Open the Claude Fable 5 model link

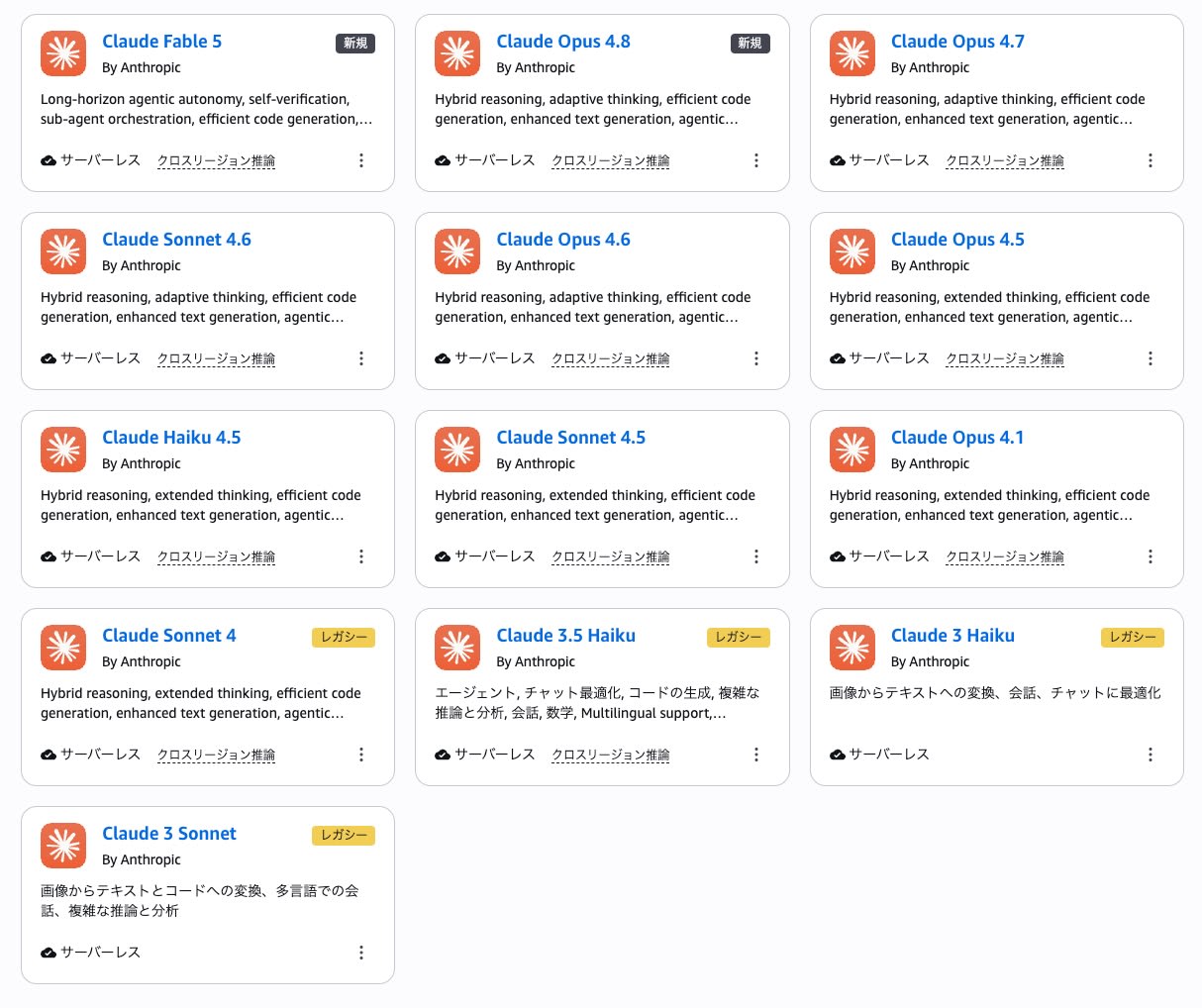tap(162, 42)
